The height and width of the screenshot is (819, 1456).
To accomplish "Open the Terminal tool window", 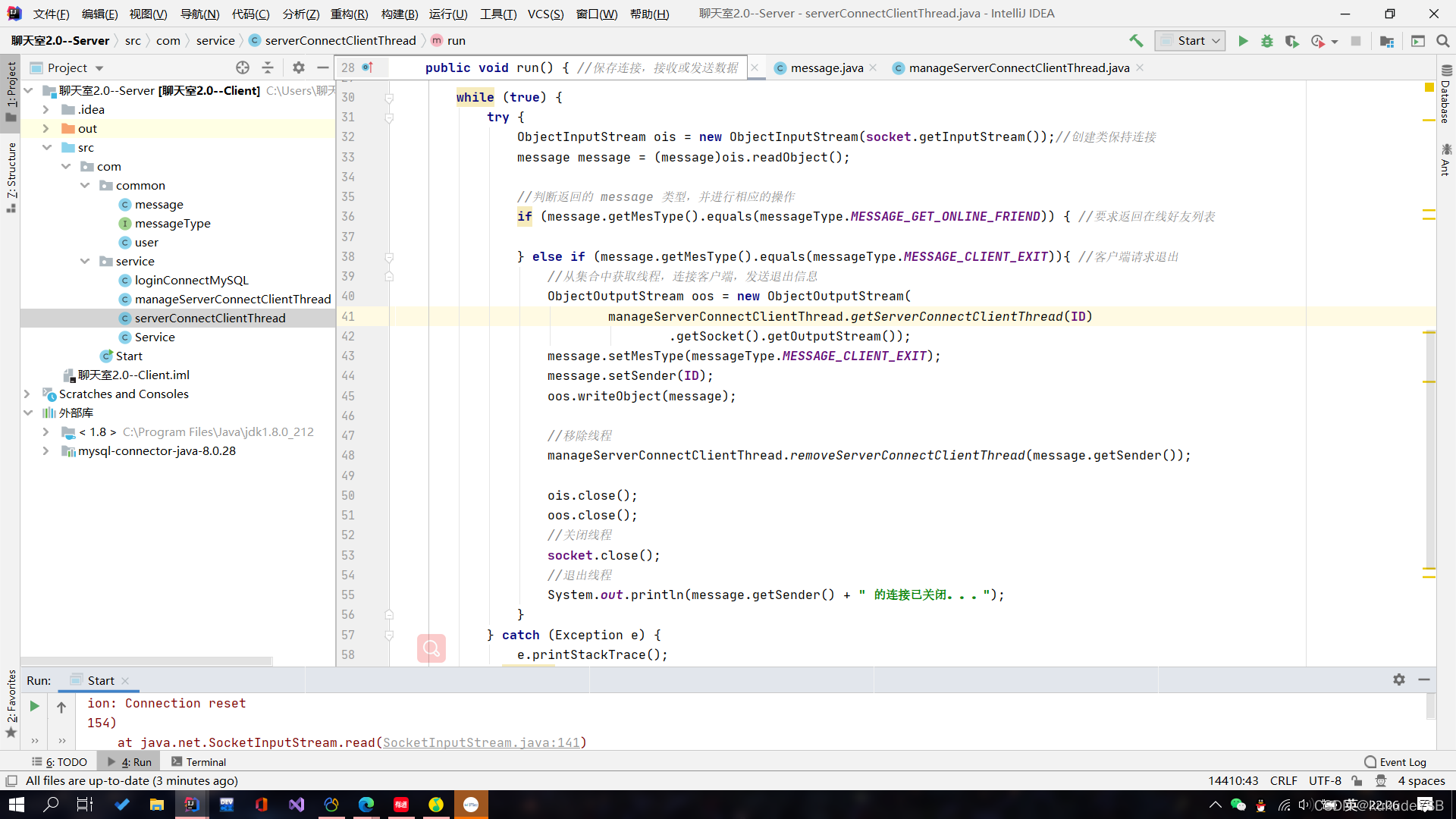I will point(199,762).
